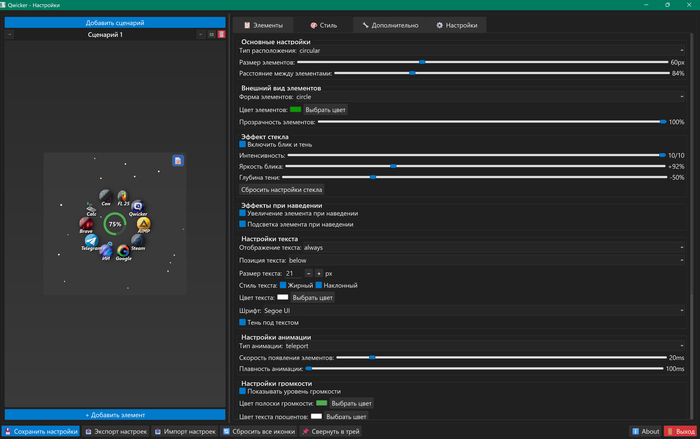Image resolution: width=700 pixels, height=439 pixels.
Task: Click the Qwicker icon in circular menu
Action: [x=138, y=207]
